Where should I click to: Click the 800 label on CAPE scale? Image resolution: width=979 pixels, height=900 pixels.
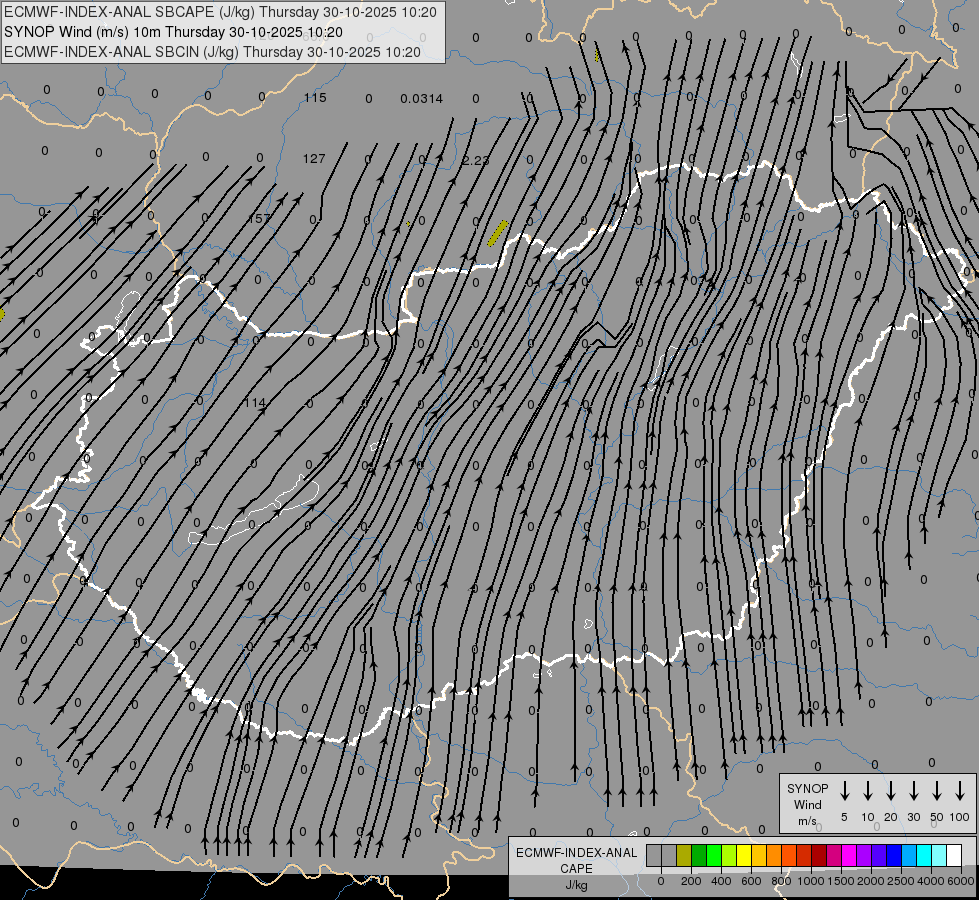click(x=781, y=881)
